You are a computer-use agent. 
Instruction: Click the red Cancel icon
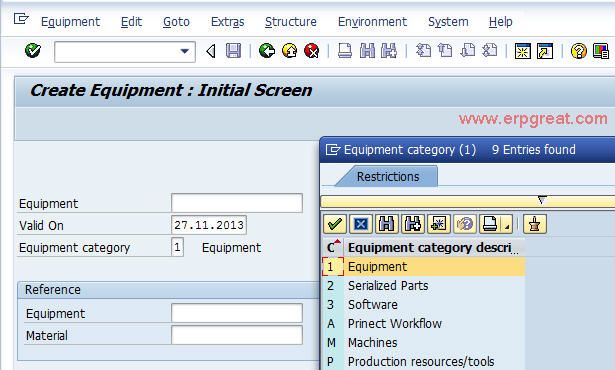point(312,51)
